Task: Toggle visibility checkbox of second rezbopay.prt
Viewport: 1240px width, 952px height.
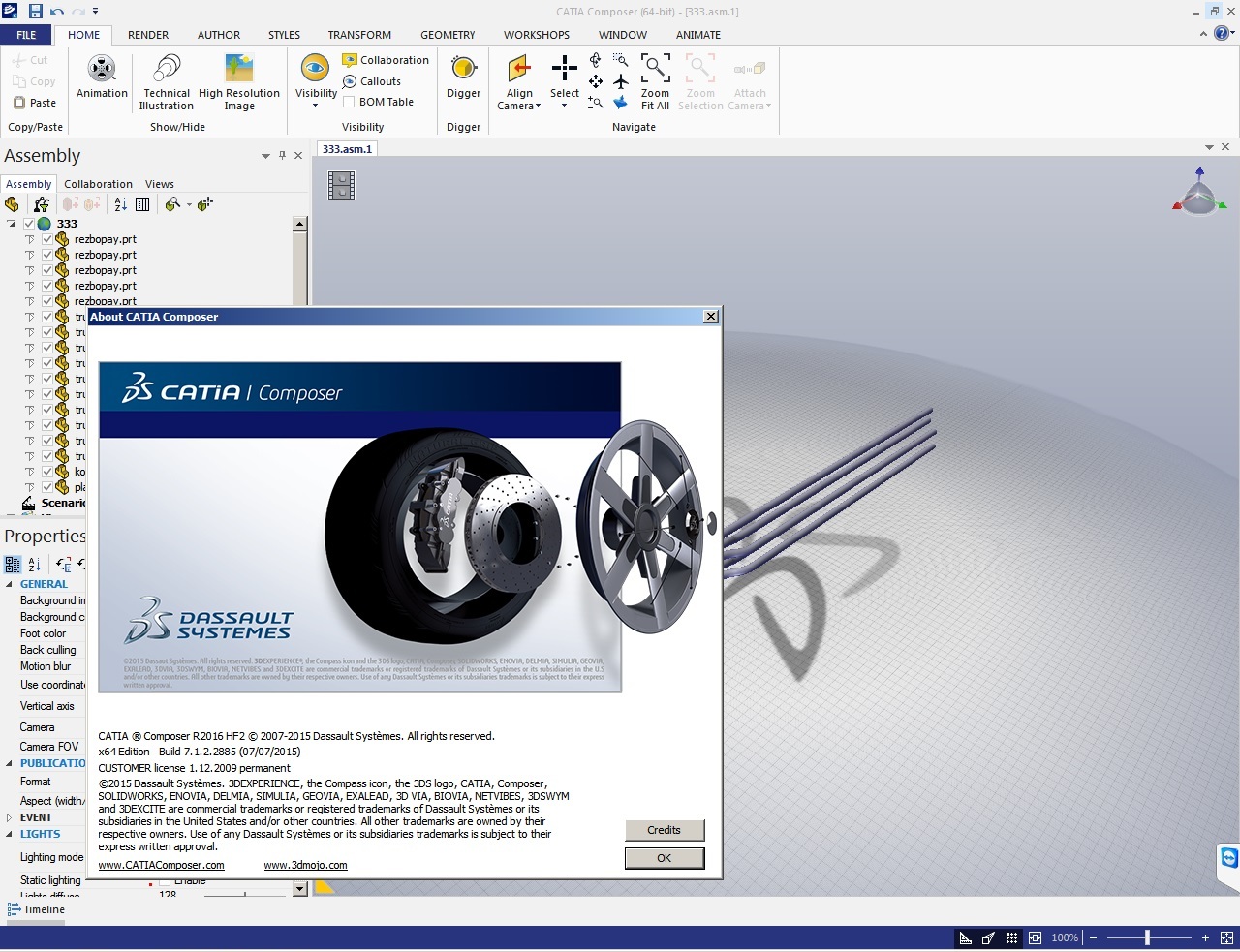Action: point(47,255)
